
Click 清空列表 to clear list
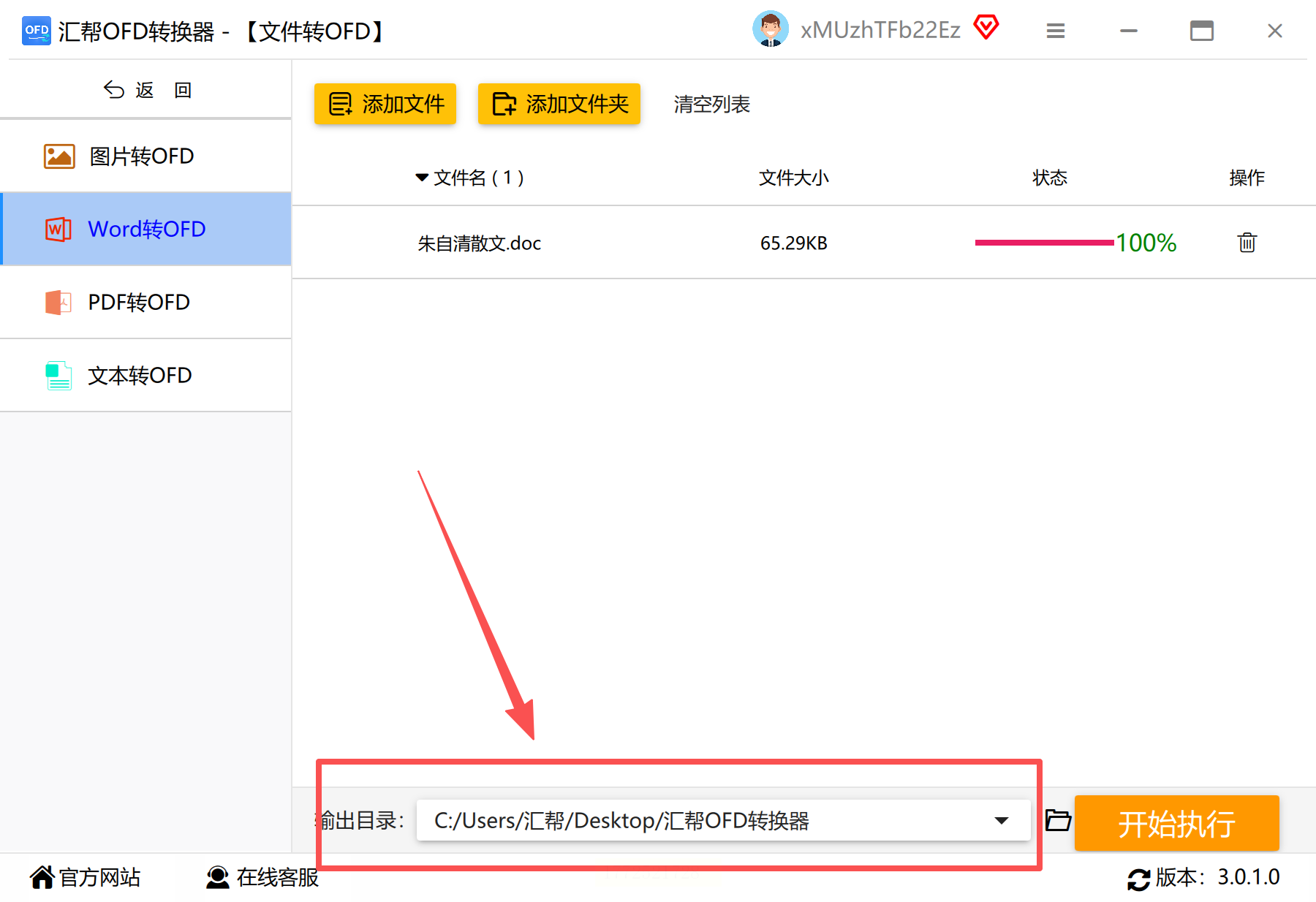pos(712,104)
